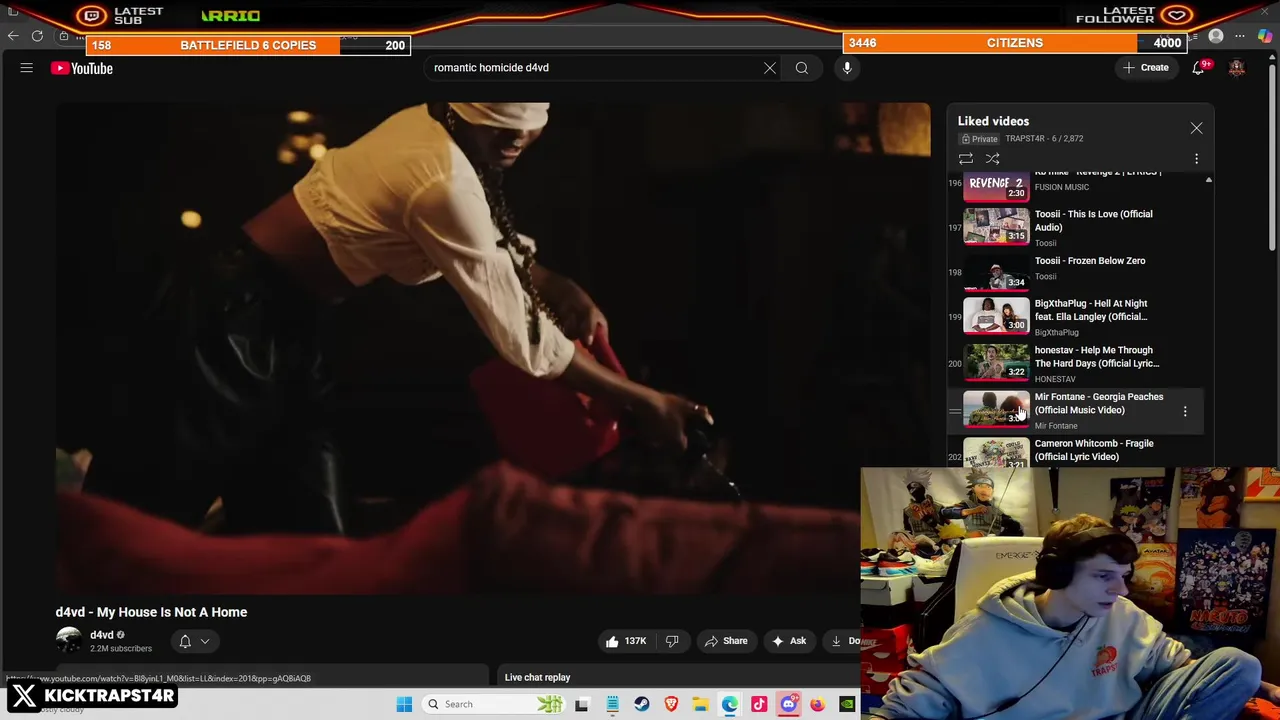The image size is (1280, 720).
Task: Close the Liked videos playlist panel
Action: (1196, 128)
